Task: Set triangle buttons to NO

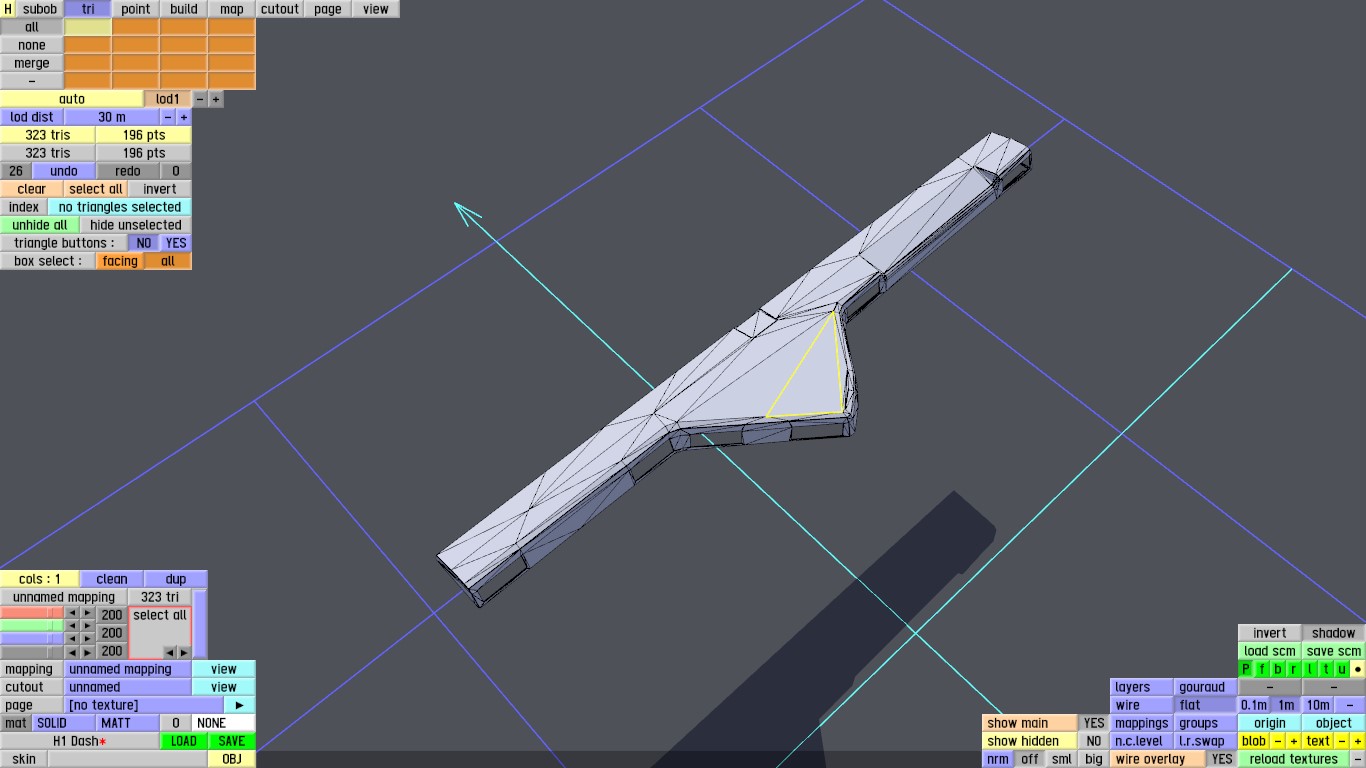Action: [x=145, y=243]
